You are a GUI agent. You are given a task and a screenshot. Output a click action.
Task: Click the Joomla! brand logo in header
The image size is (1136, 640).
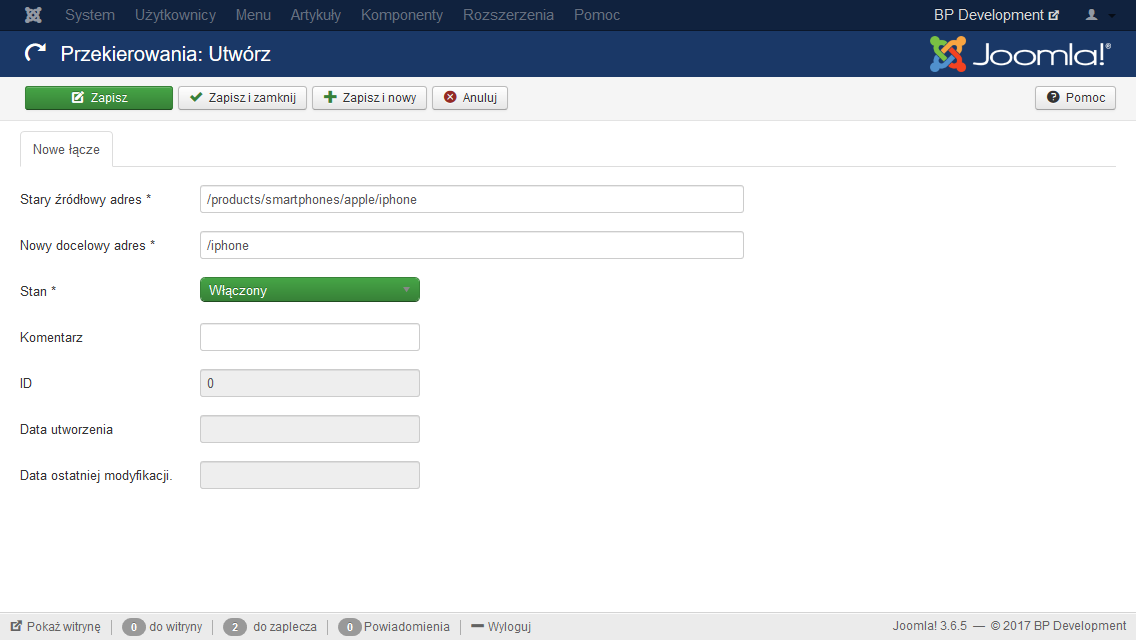pos(1020,54)
